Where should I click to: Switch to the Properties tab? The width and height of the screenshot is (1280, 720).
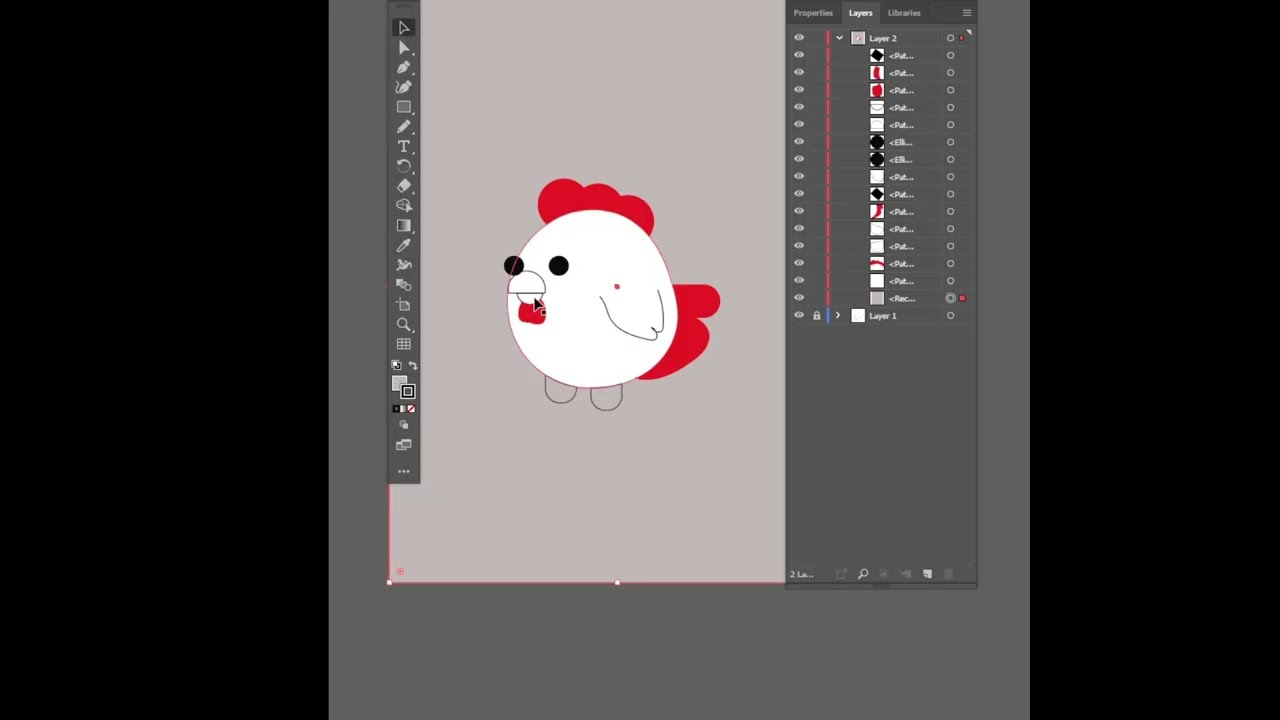point(813,13)
